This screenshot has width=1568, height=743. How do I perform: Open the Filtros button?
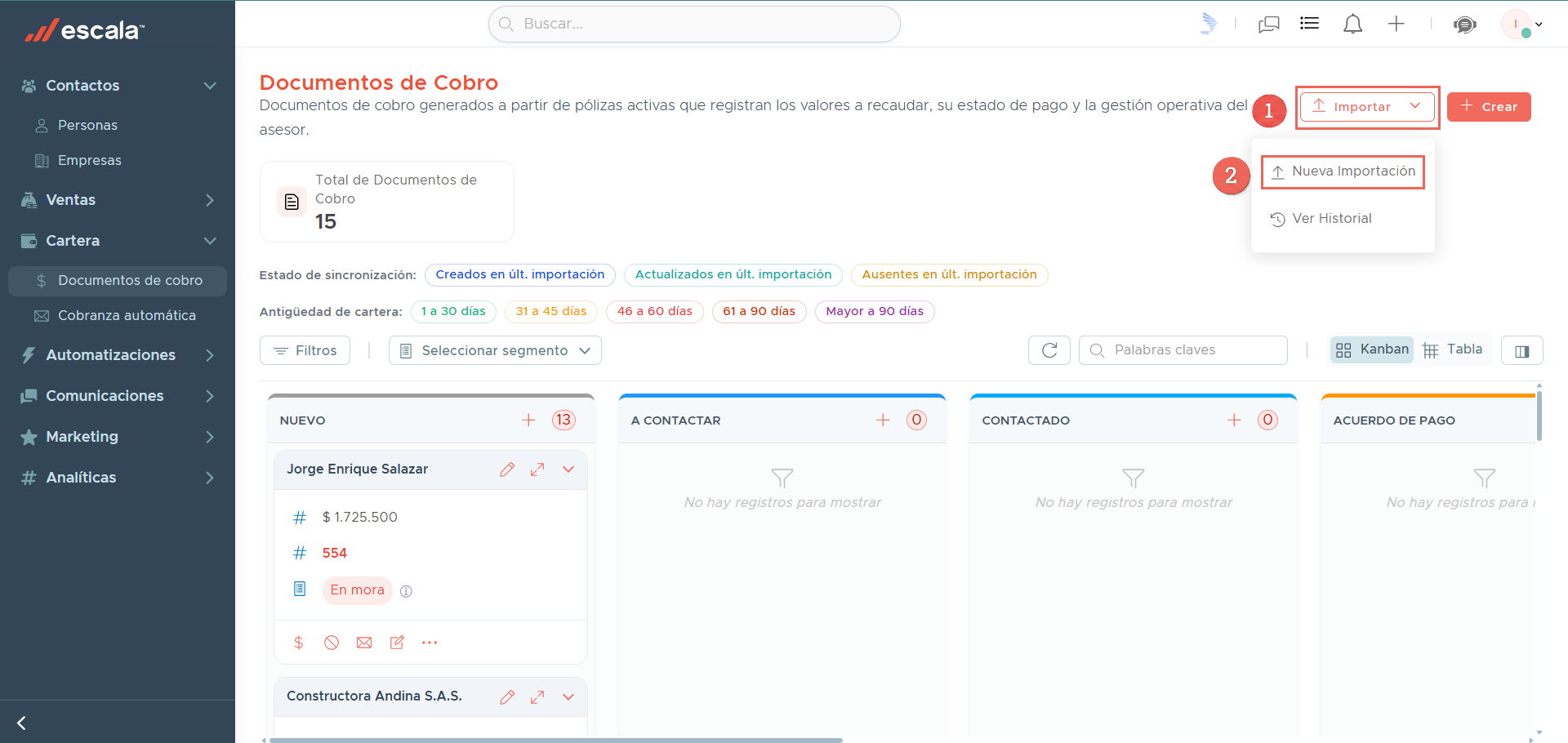(x=305, y=350)
